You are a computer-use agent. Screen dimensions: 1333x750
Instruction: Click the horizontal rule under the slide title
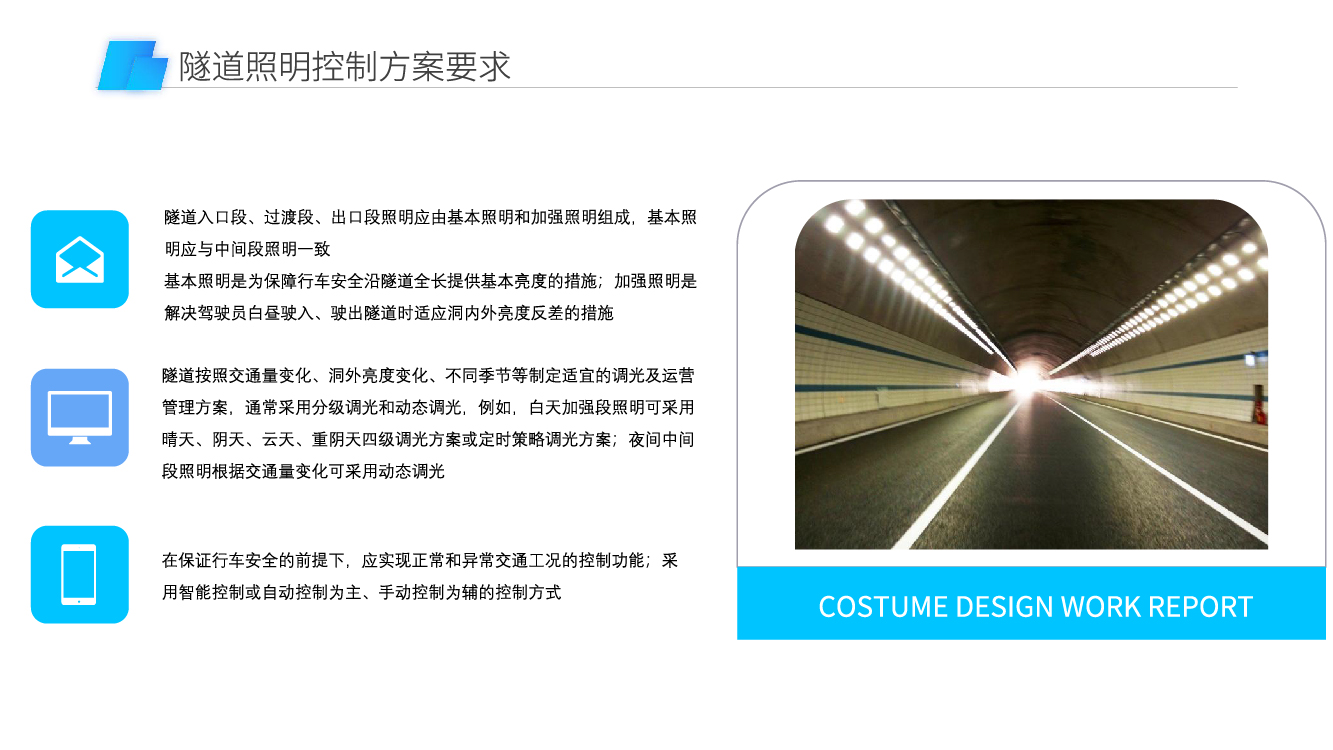[700, 88]
